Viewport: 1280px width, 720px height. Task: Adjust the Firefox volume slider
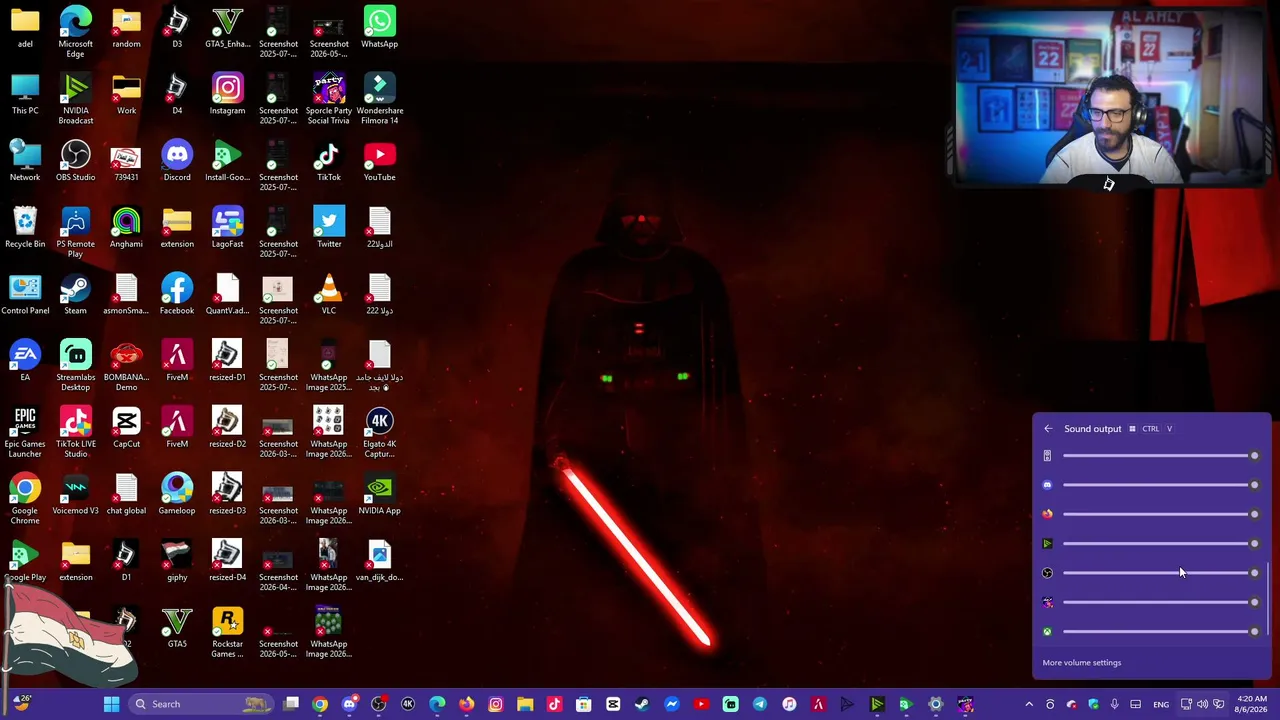(x=1160, y=514)
